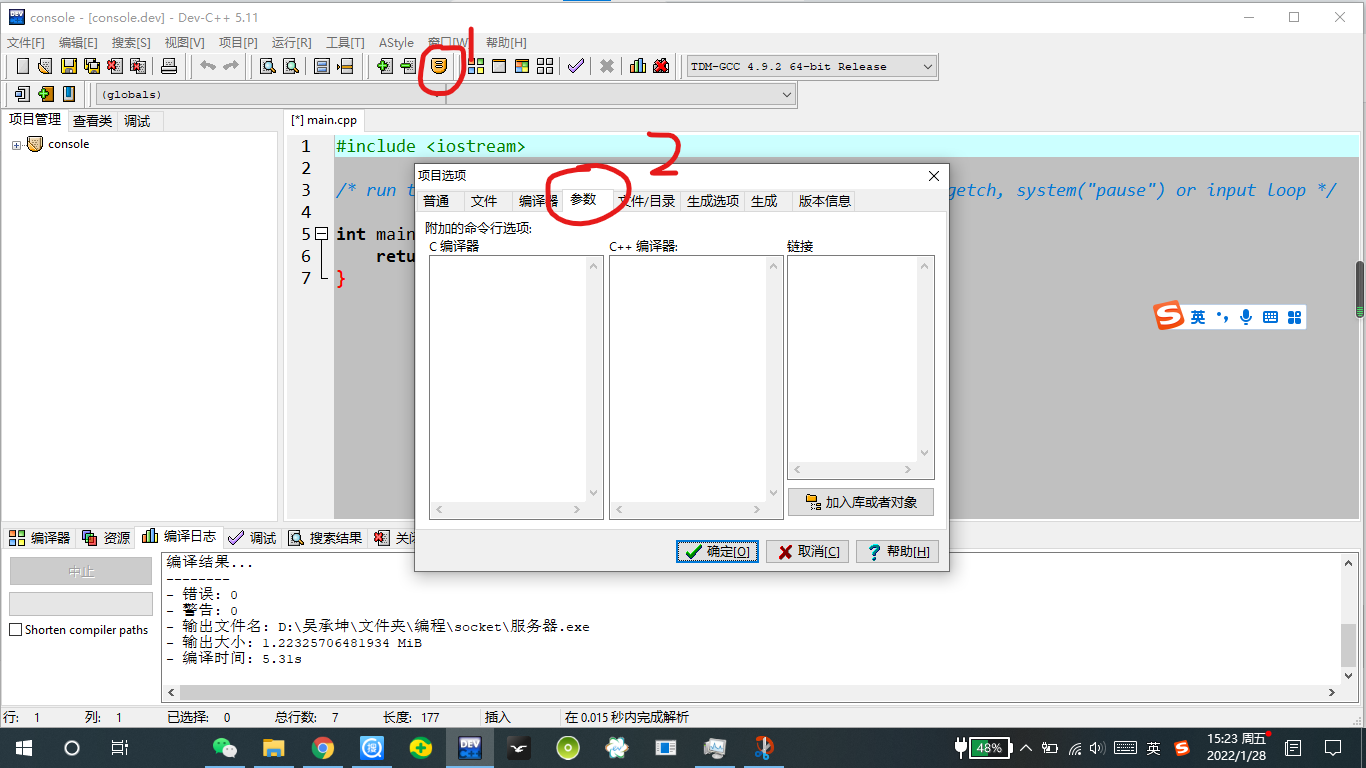The height and width of the screenshot is (768, 1366).
Task: Click the close-file red X page icon
Action: 113,66
